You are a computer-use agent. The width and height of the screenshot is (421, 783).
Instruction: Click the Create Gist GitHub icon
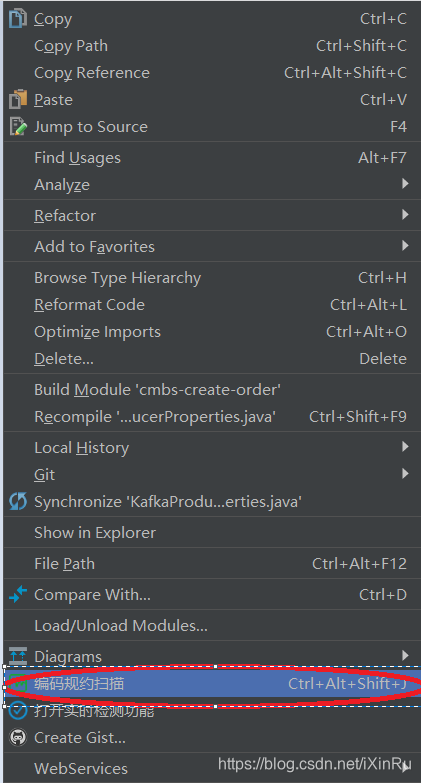tap(18, 737)
